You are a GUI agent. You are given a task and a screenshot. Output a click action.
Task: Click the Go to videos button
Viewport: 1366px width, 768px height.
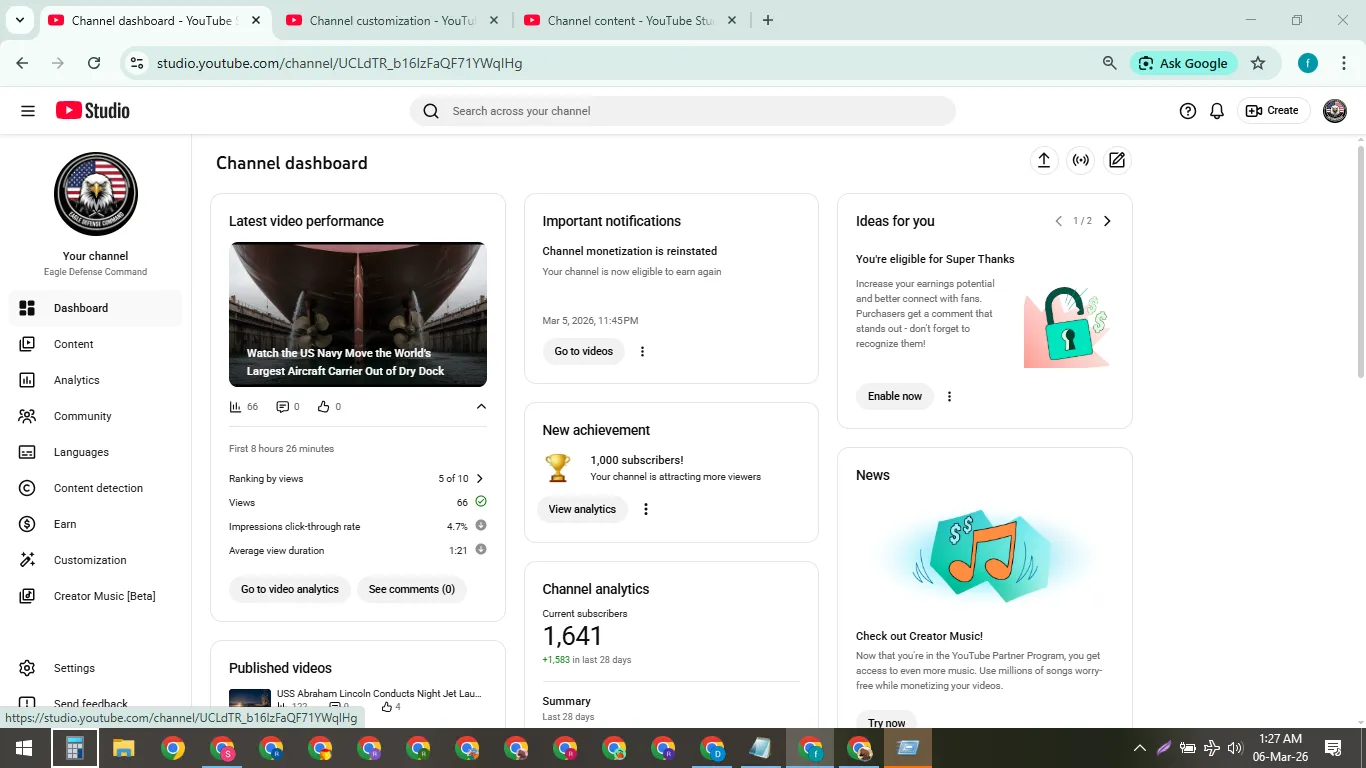[584, 351]
